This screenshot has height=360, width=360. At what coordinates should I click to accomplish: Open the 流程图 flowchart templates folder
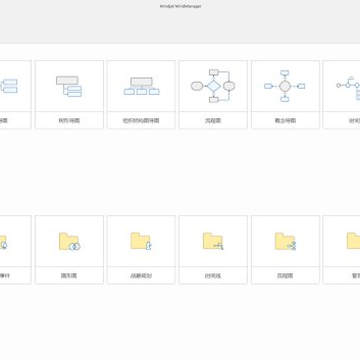click(285, 250)
